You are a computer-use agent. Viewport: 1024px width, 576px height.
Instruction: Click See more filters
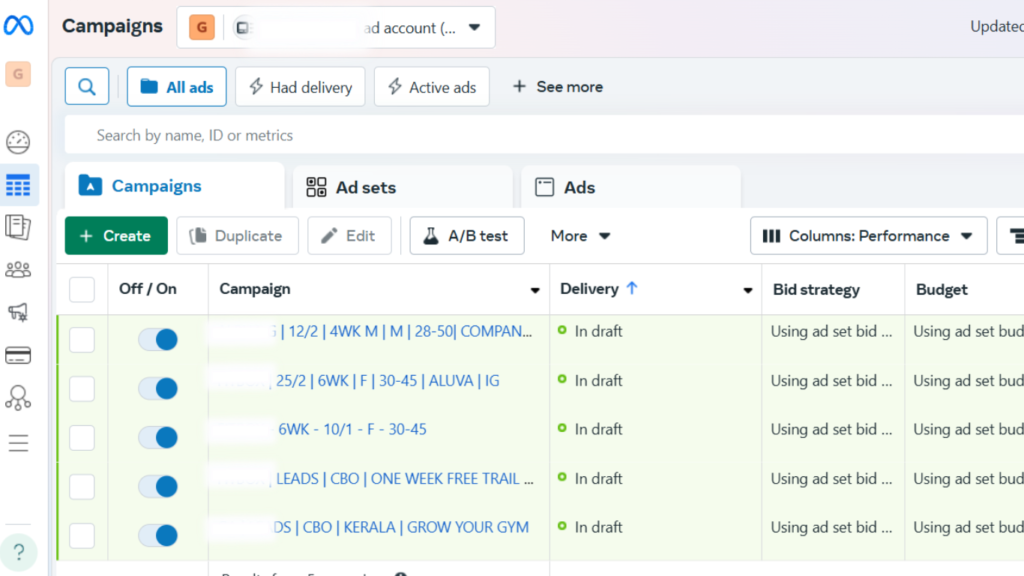pos(558,86)
